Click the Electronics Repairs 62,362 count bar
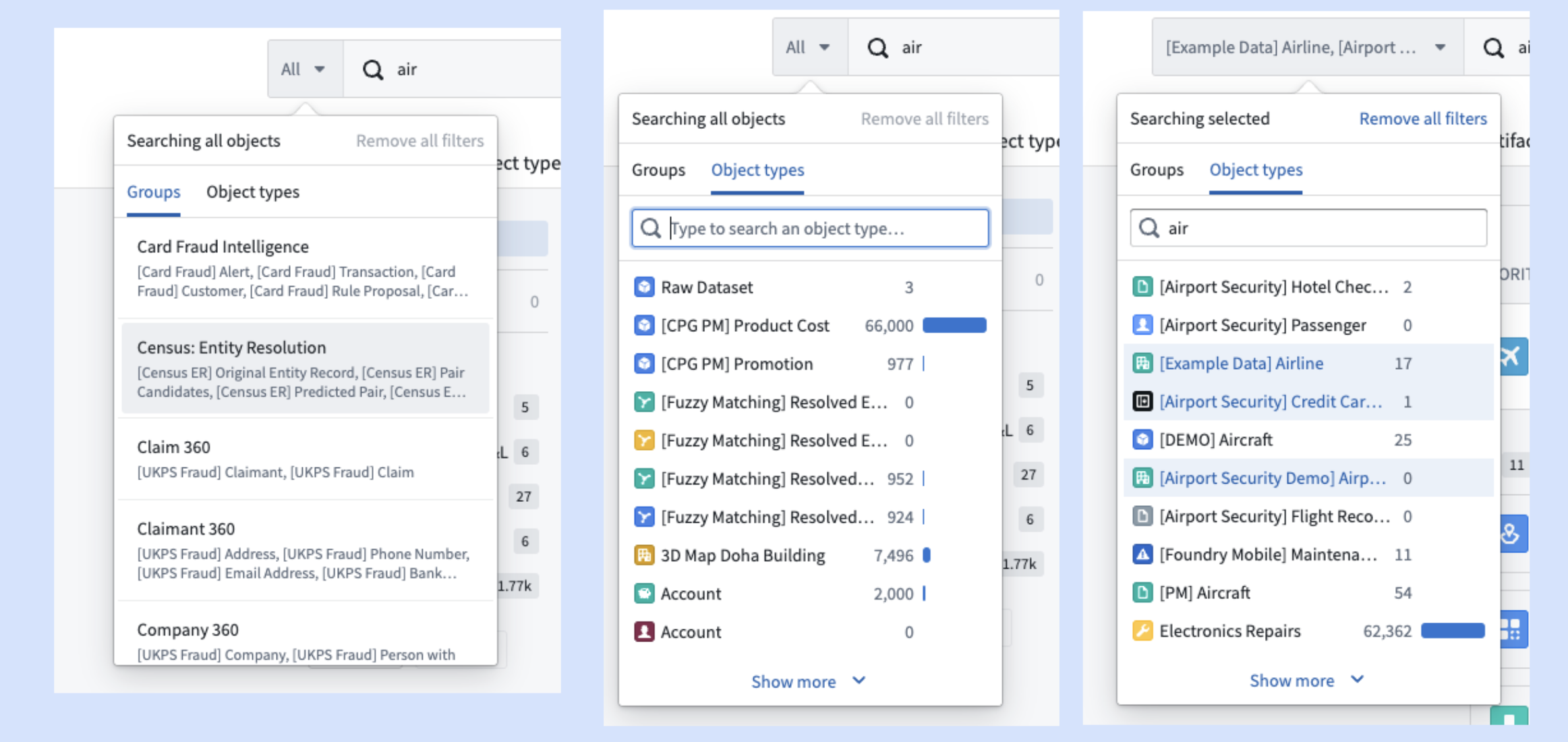 click(1453, 631)
